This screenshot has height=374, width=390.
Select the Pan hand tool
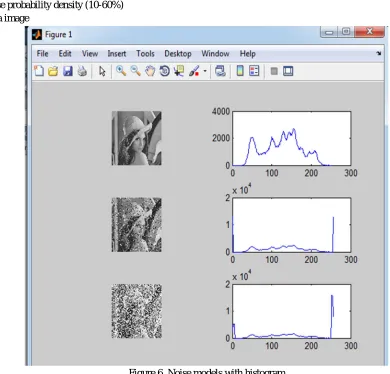click(x=150, y=71)
